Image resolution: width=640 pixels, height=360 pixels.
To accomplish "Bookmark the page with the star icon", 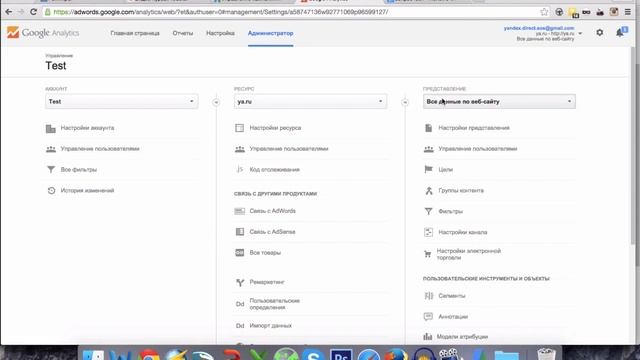I will tap(544, 12).
